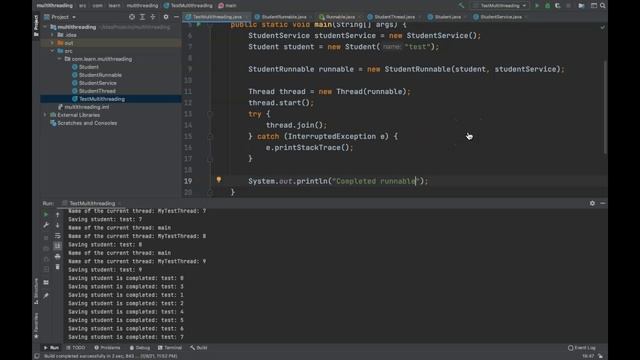
Task: Collapse com.learn.multithreading package
Action: [60, 59]
